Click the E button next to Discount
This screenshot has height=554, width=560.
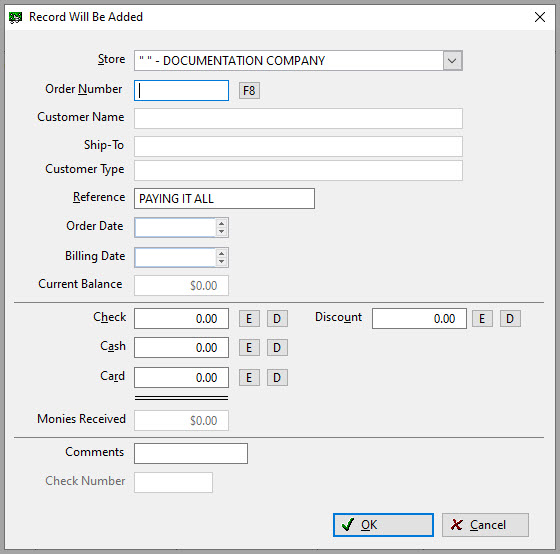click(x=482, y=318)
